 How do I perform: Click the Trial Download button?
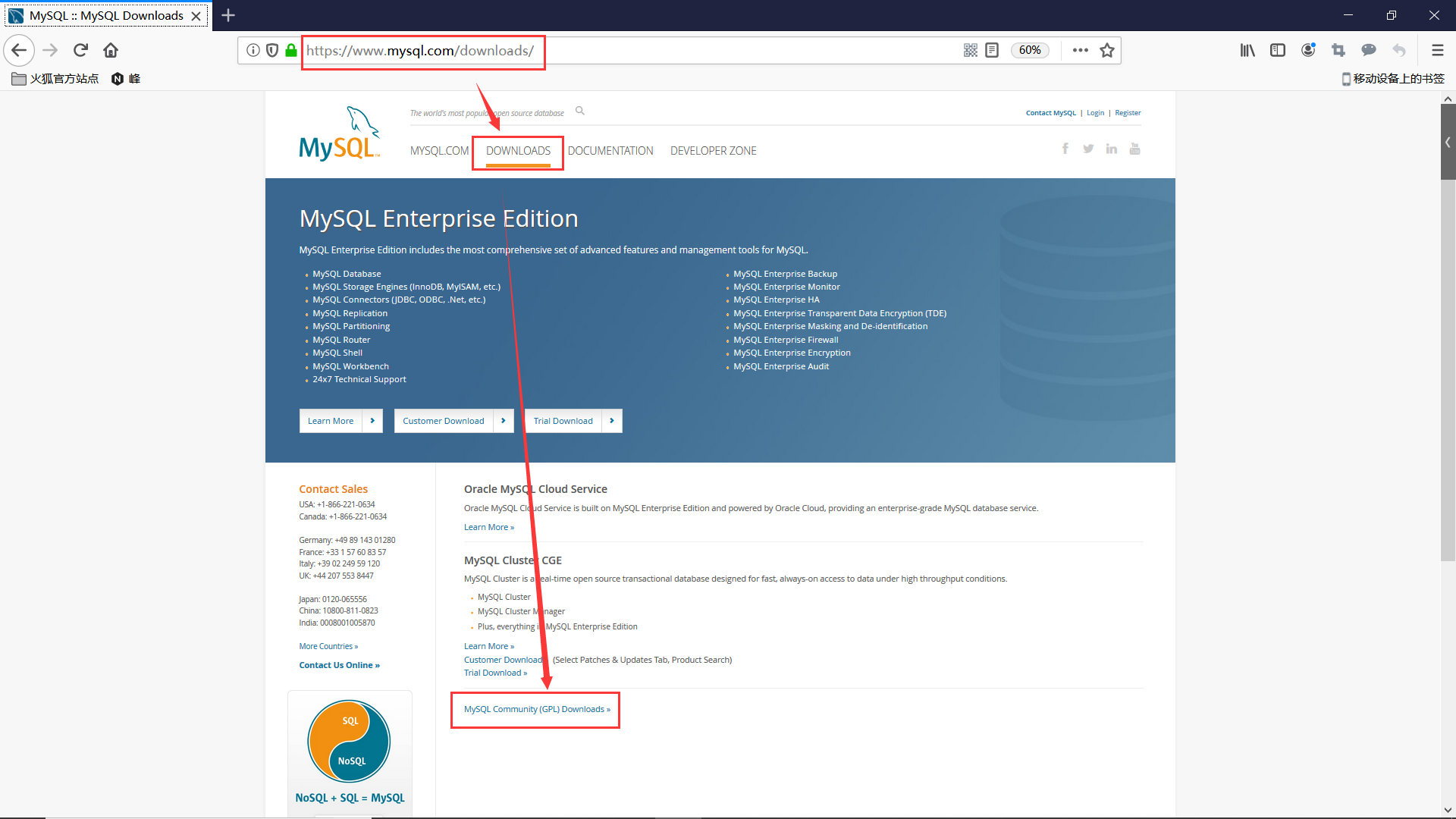click(563, 421)
